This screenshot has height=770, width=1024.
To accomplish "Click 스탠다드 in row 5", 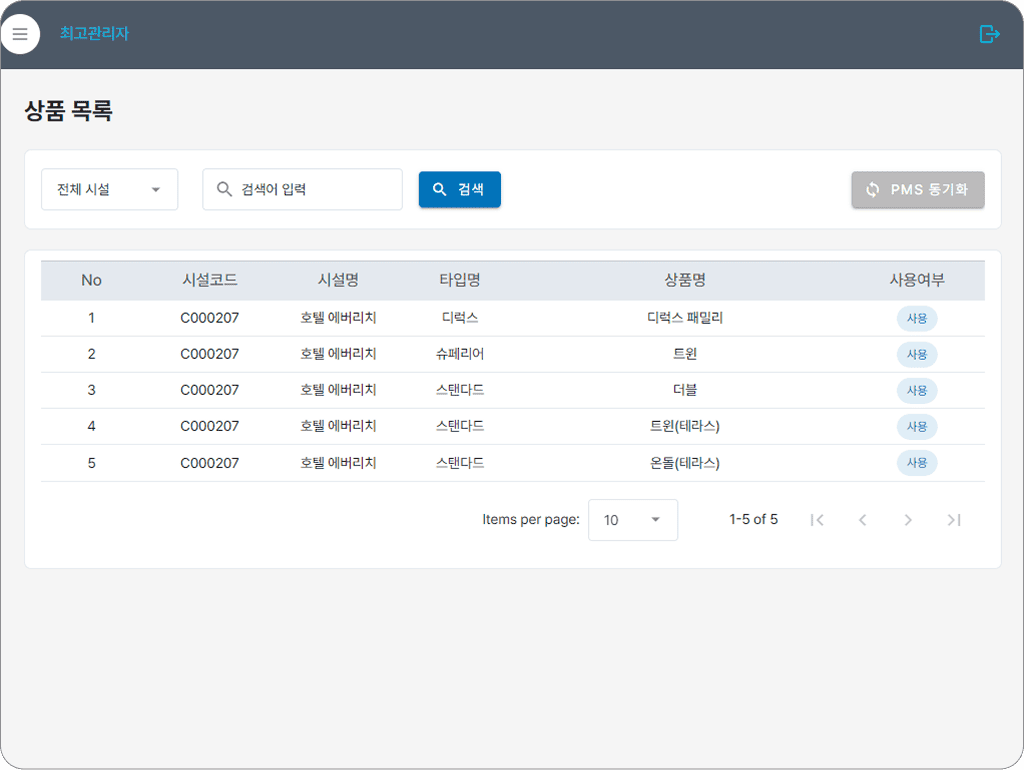I will pyautogui.click(x=460, y=463).
